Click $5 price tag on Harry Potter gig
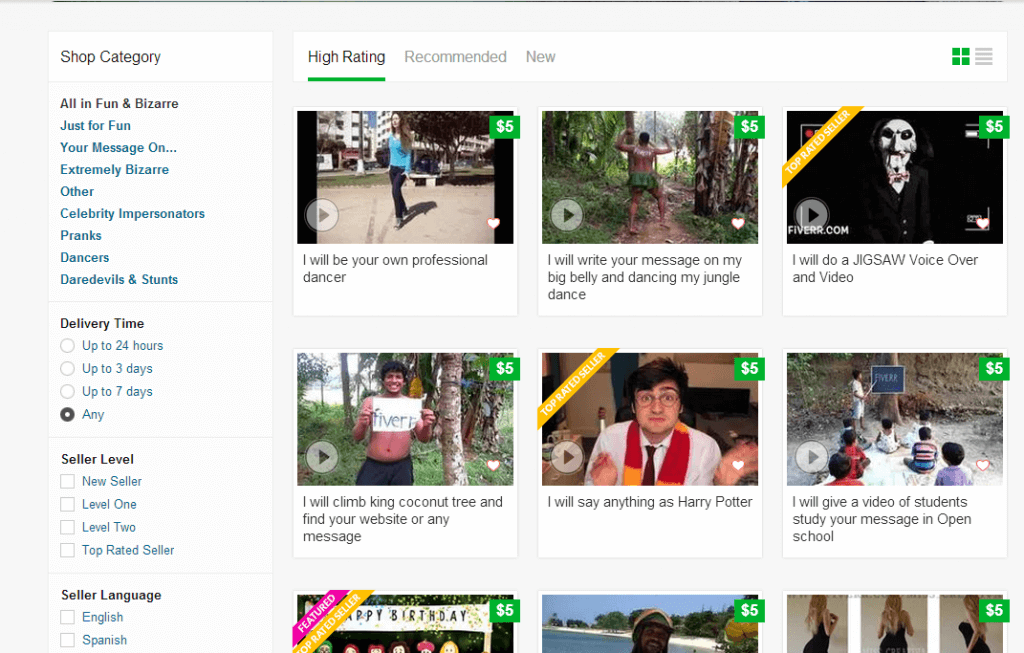The width and height of the screenshot is (1024, 653). click(x=750, y=368)
